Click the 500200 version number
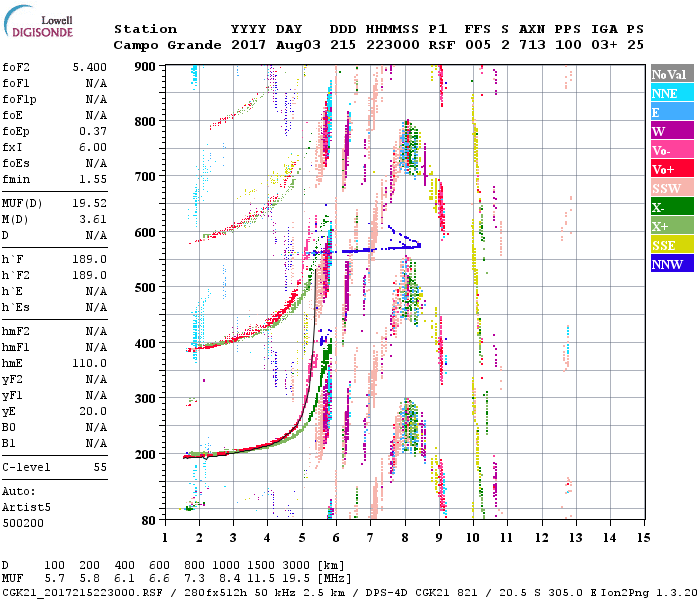700x600 pixels. [23, 523]
